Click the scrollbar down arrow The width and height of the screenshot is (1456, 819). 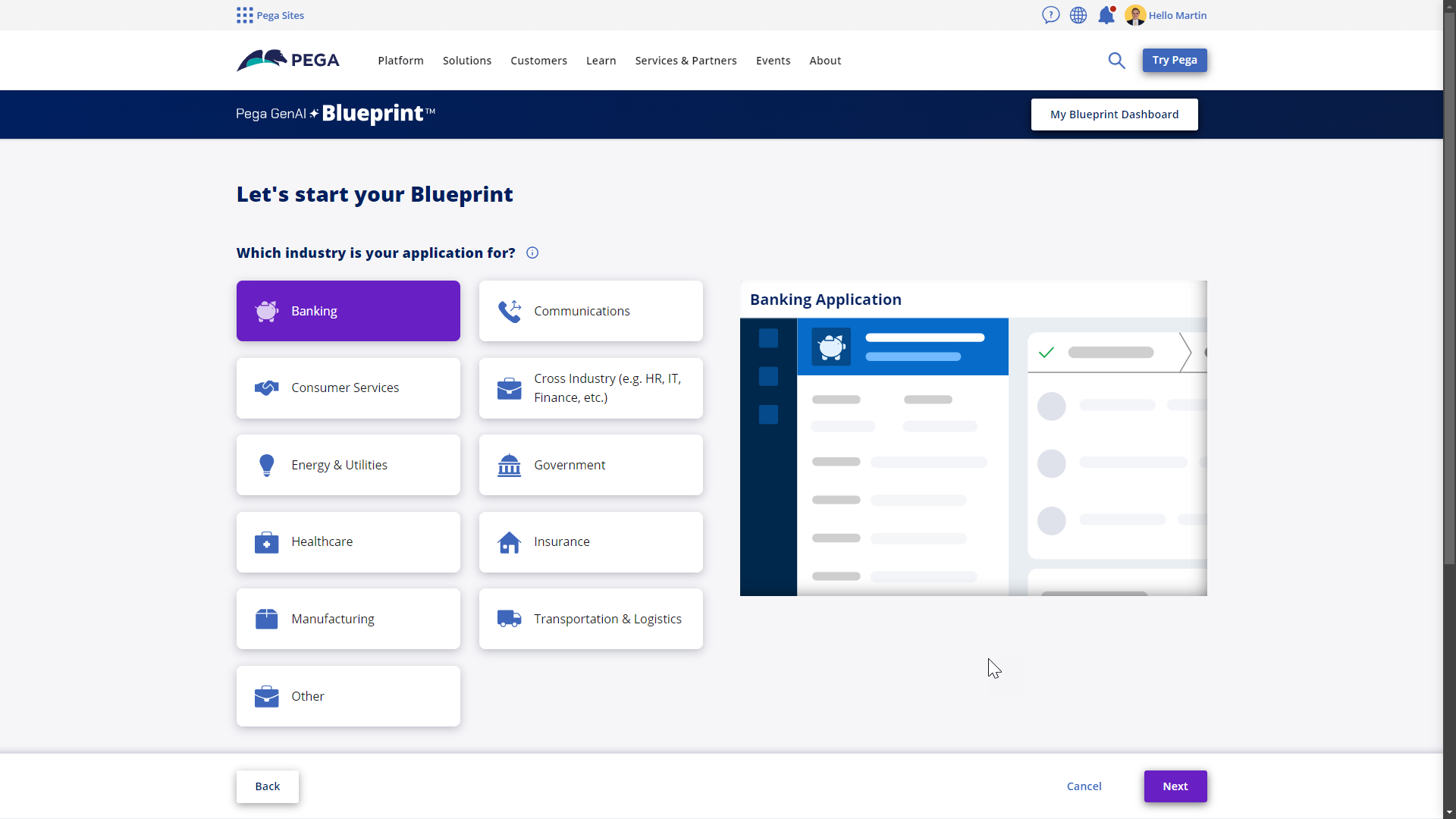coord(1449,812)
